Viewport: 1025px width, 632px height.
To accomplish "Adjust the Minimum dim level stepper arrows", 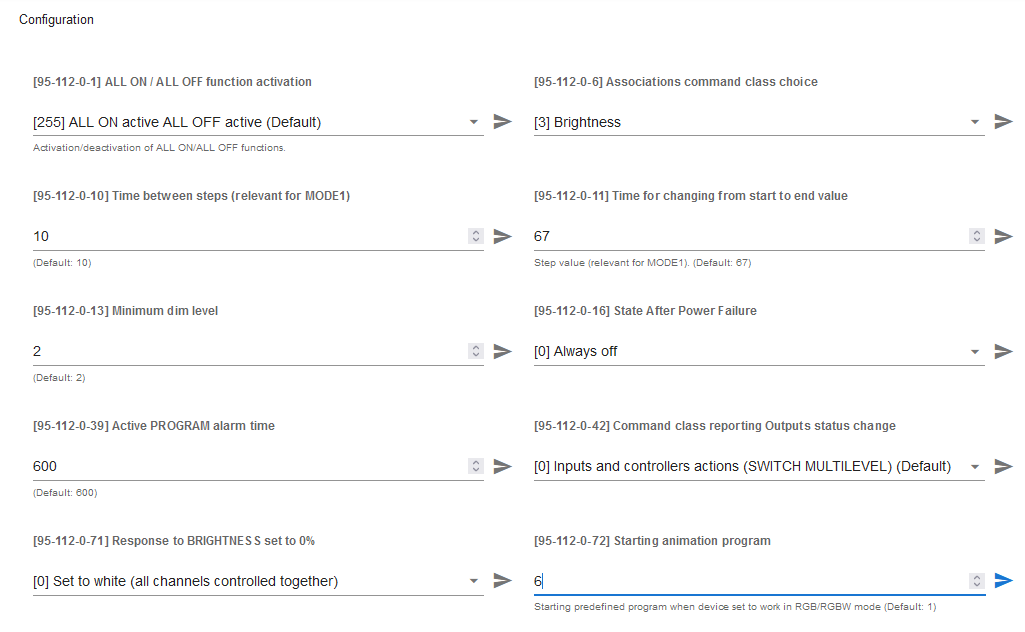I will [476, 351].
